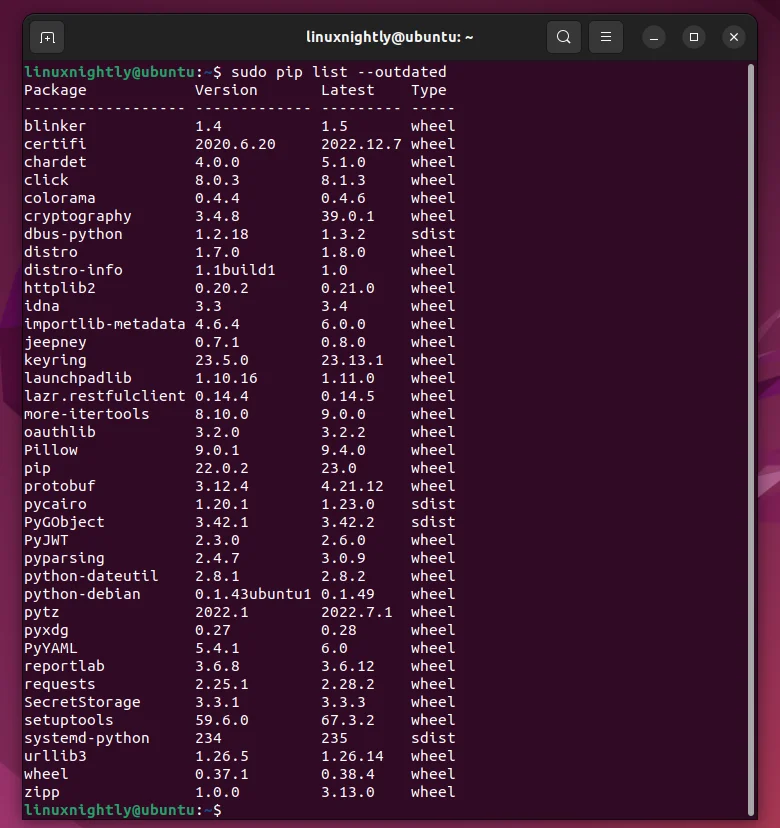Click the 'chardet' package name
The image size is (780, 828).
coord(55,162)
